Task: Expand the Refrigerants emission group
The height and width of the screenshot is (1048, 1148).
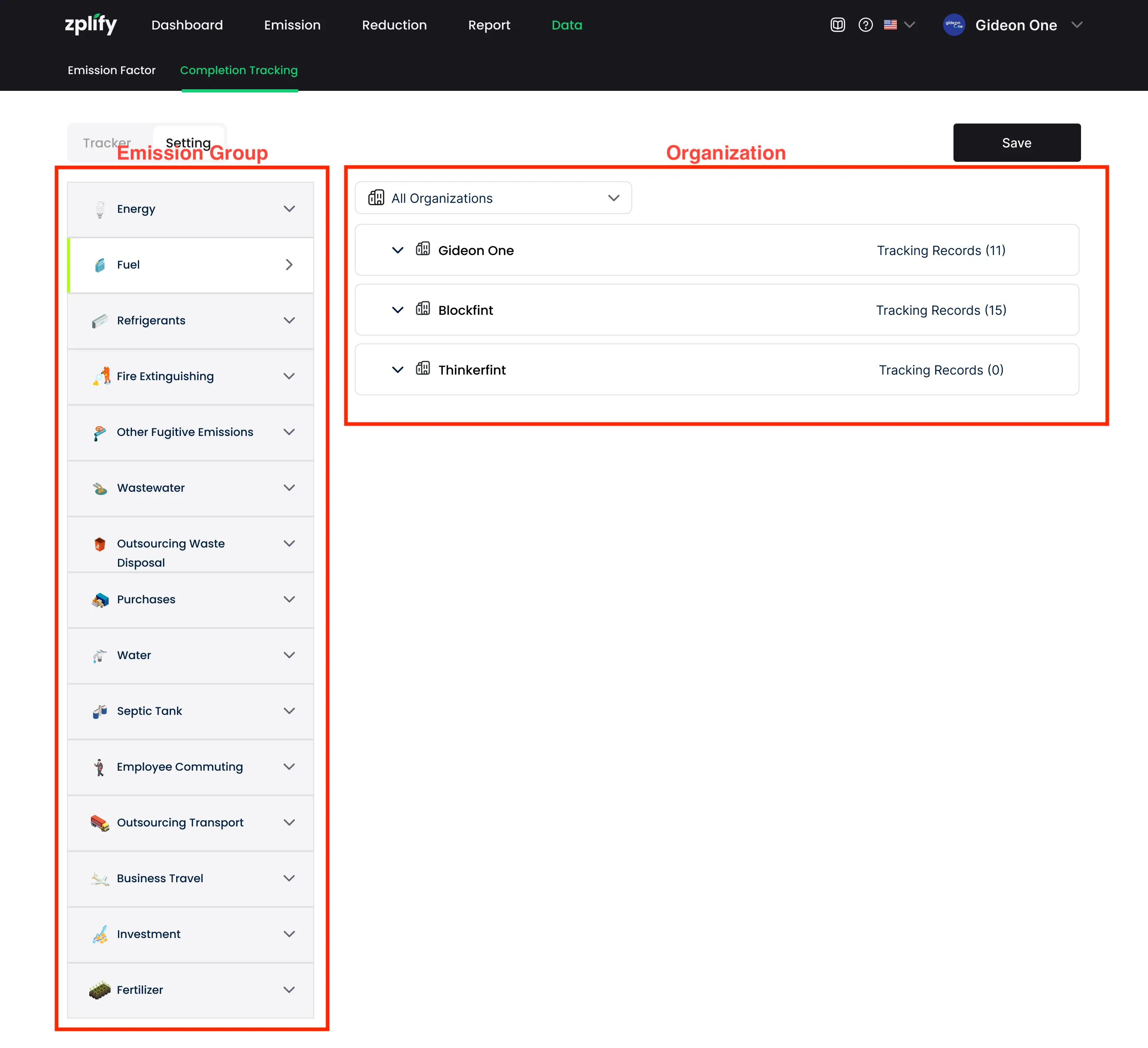Action: coord(289,320)
